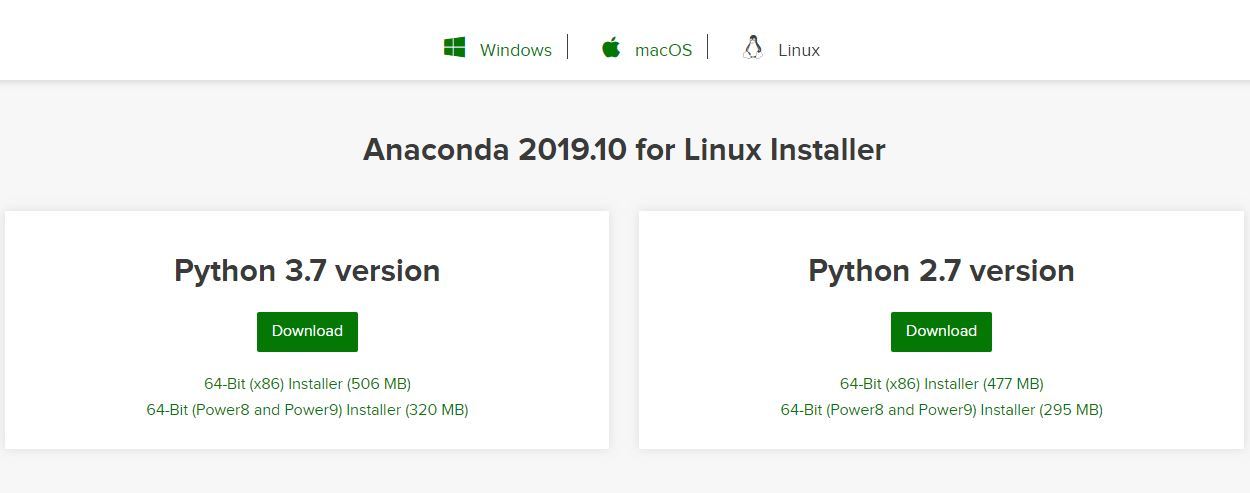
Task: Click the Python 3.7 version heading
Action: pos(307,271)
